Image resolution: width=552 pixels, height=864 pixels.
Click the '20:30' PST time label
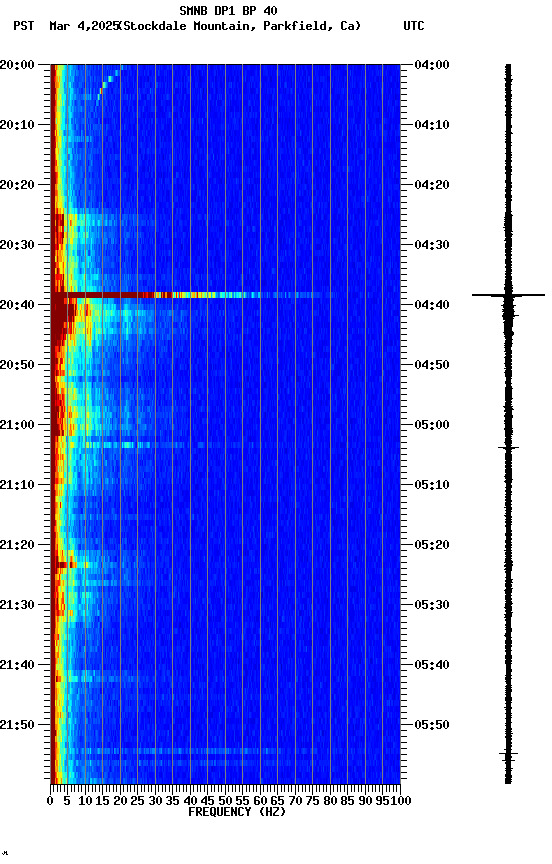click(17, 245)
